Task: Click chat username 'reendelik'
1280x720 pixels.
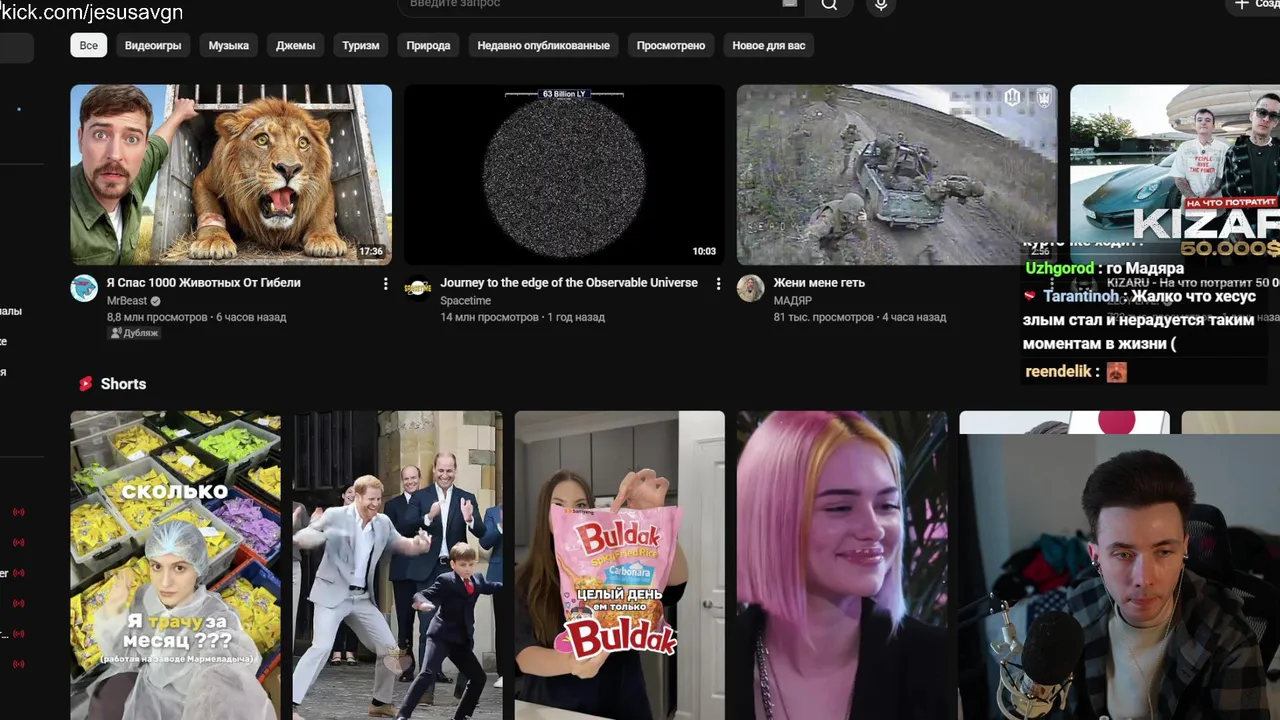Action: (x=1058, y=372)
